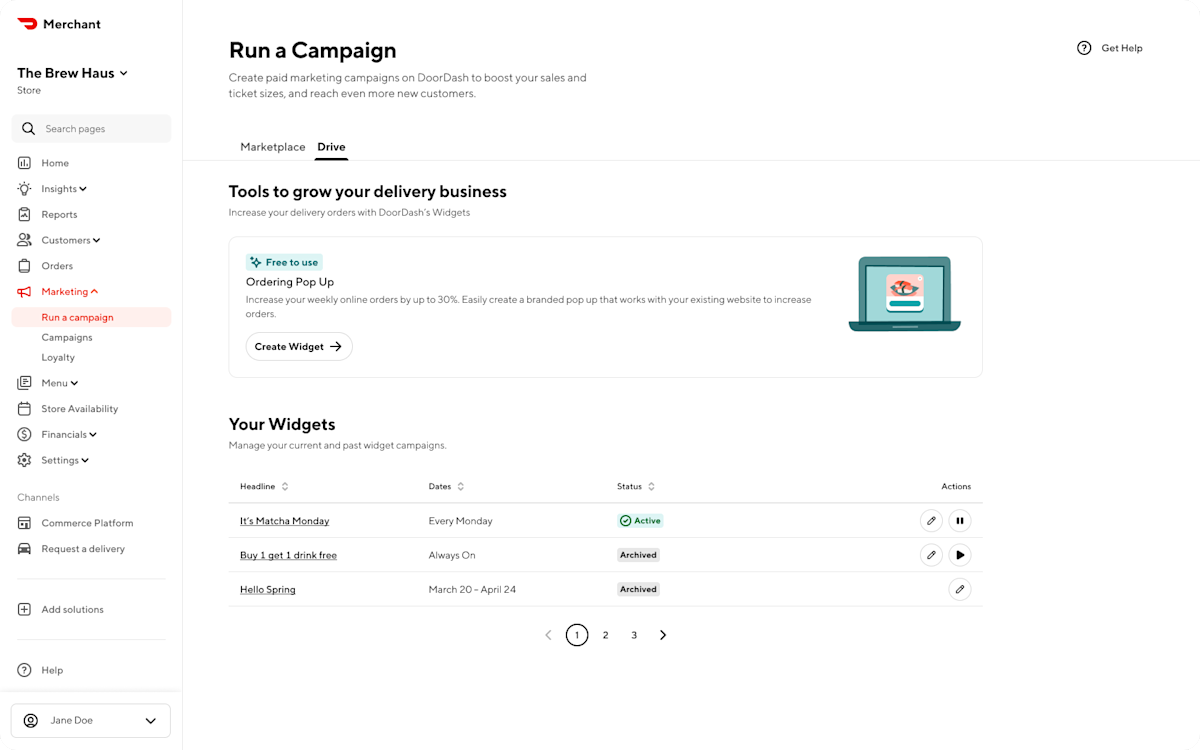Screen dimensions: 1200x750
Task: Expand the Settings submenu
Action: pos(85,460)
